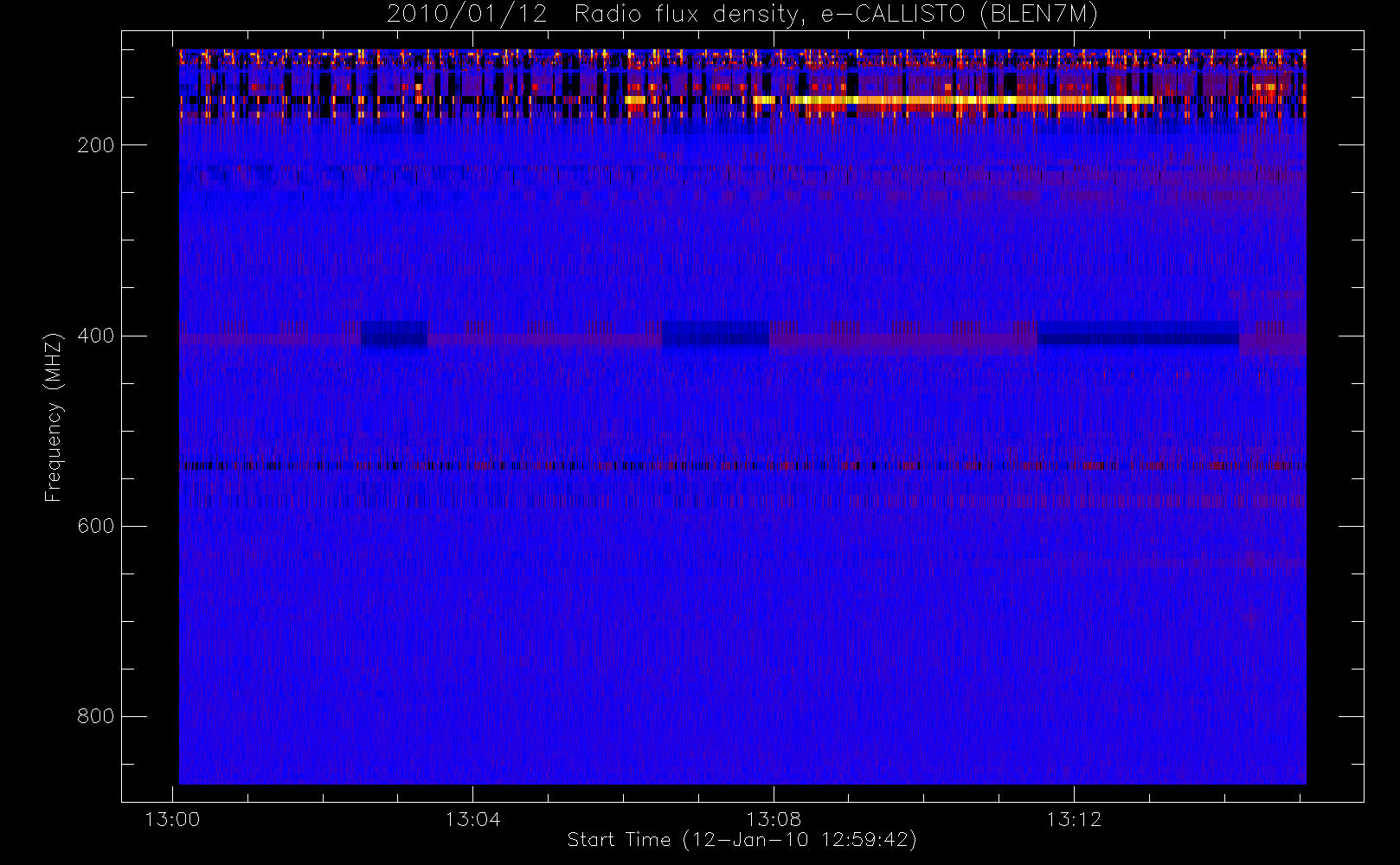1400x865 pixels.
Task: Click the dark interference line near 540 MHz
Action: [x=742, y=466]
